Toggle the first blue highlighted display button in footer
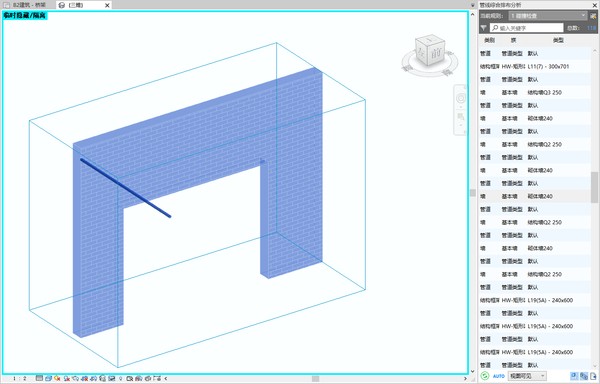 point(574,376)
